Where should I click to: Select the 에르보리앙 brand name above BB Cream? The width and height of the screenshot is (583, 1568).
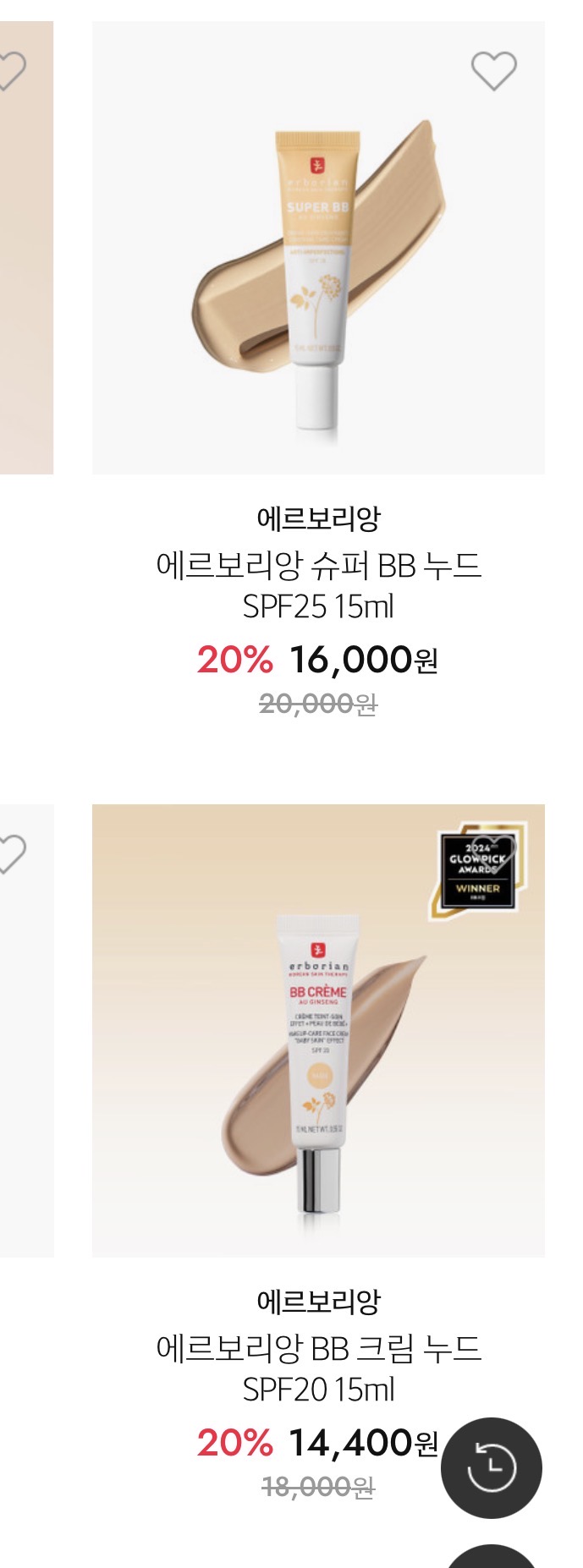click(318, 1300)
